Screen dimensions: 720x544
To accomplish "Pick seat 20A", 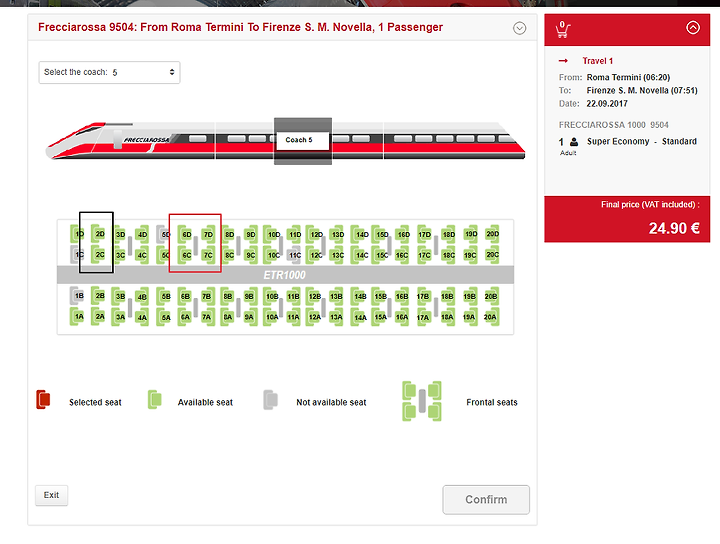I will pos(490,317).
